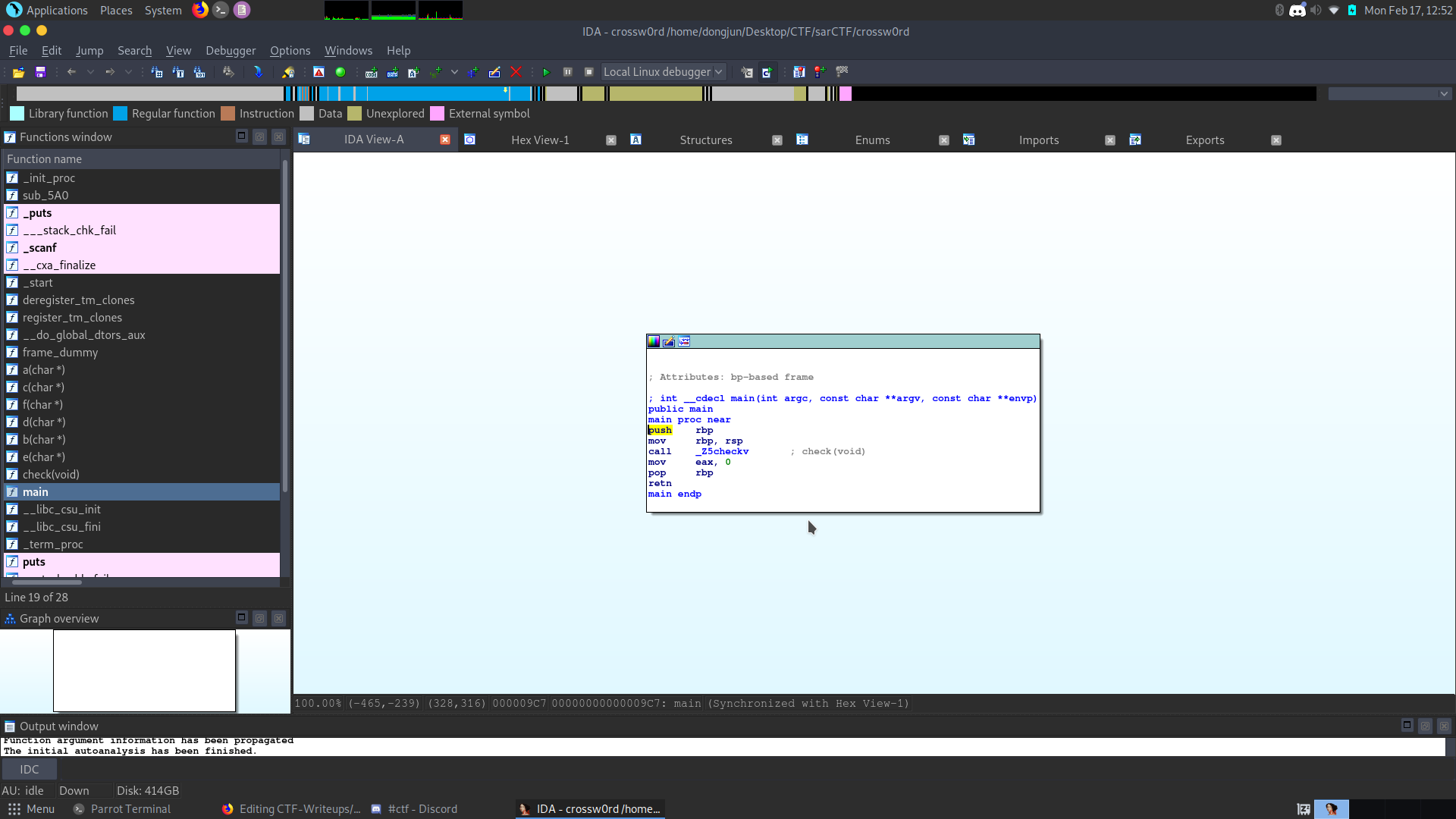This screenshot has height=819, width=1456.
Task: Float the Functions window panel
Action: (x=259, y=136)
